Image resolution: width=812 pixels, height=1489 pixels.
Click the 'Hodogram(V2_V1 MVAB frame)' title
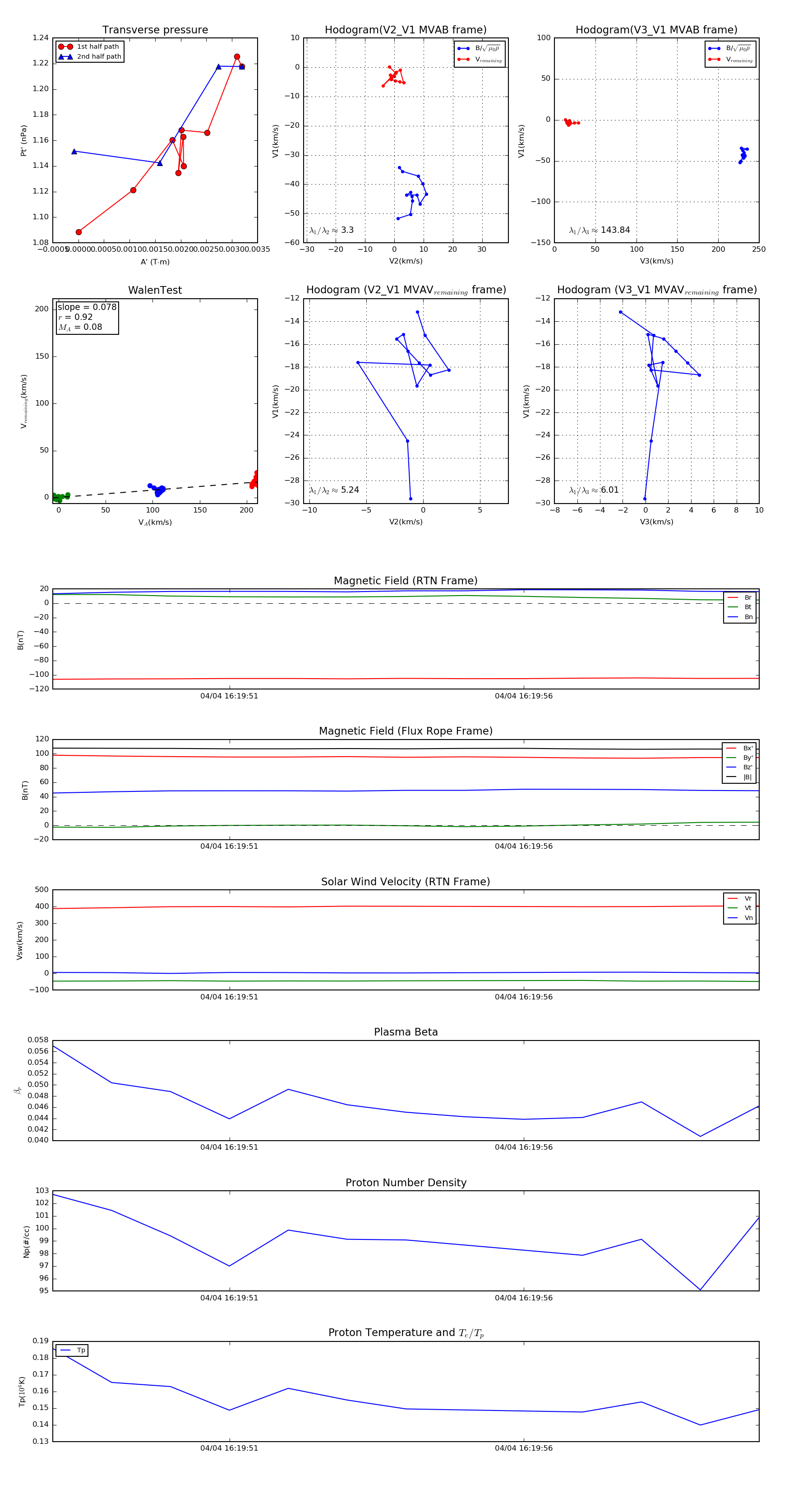[406, 30]
